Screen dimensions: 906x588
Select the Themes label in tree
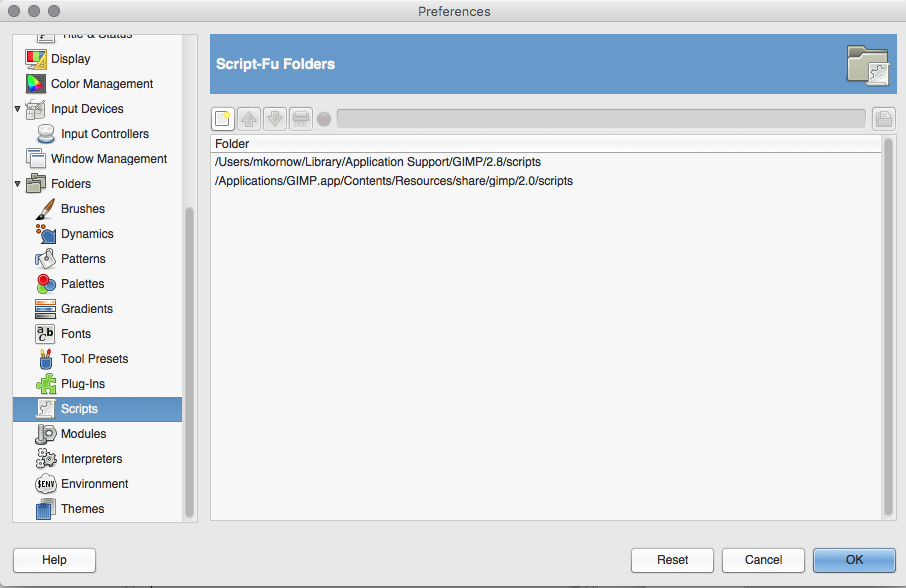click(x=83, y=509)
